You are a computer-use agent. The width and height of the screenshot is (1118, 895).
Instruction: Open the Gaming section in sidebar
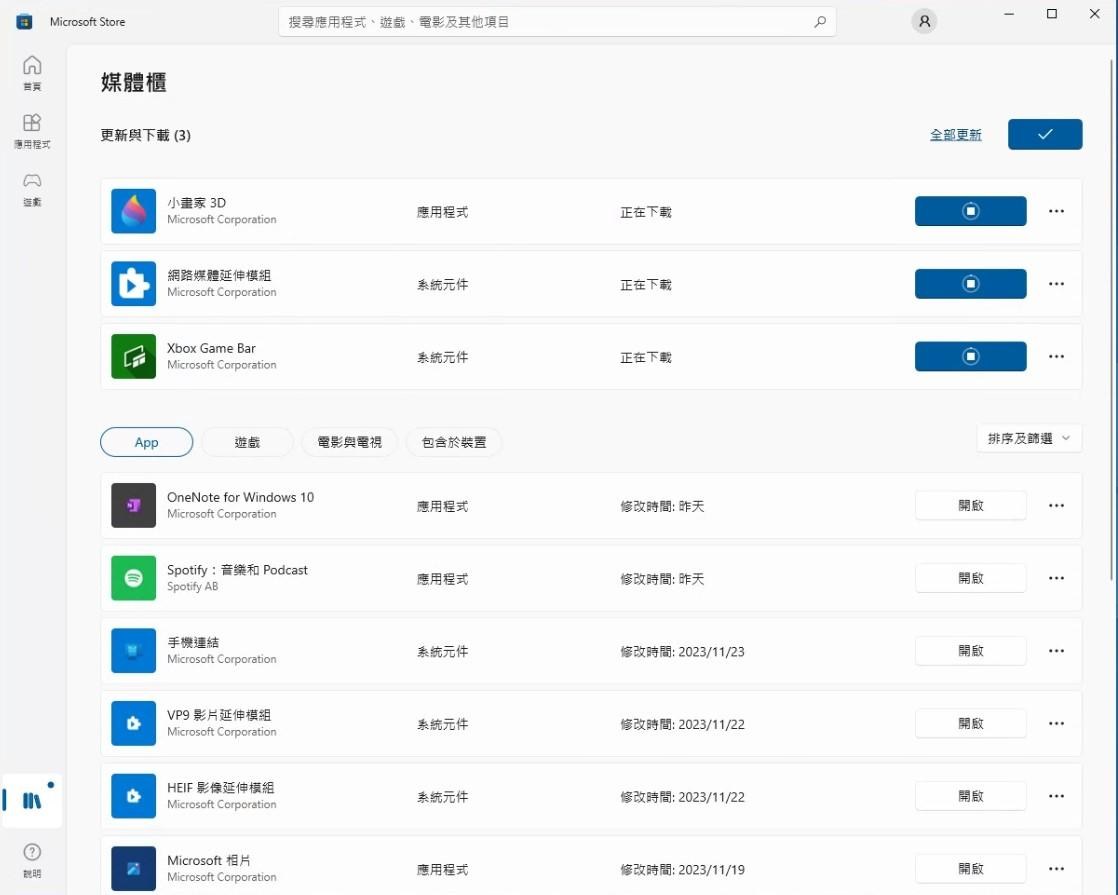click(x=32, y=187)
